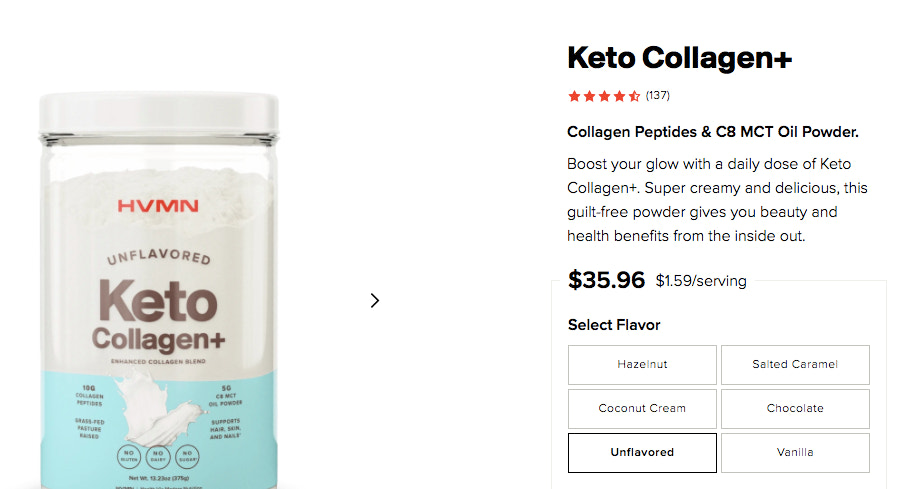The image size is (923, 489).
Task: Click the first red rating star
Action: click(574, 96)
